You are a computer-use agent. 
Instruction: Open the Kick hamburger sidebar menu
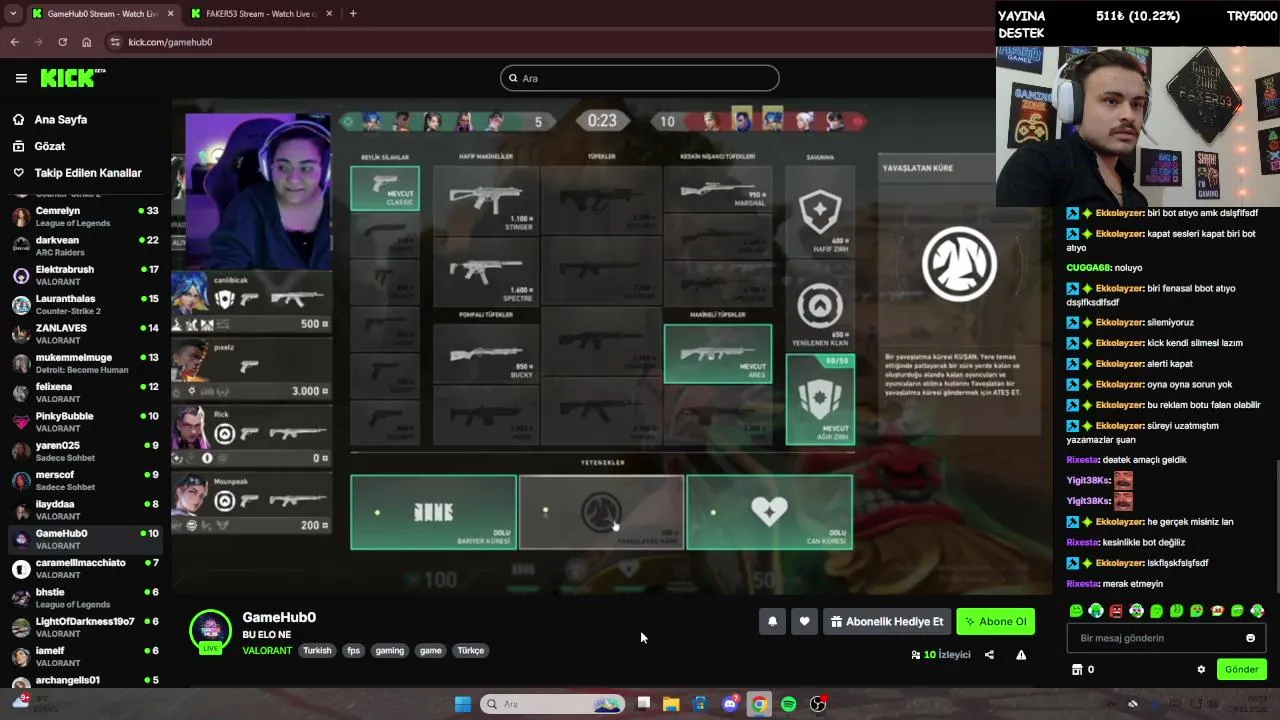pos(21,78)
